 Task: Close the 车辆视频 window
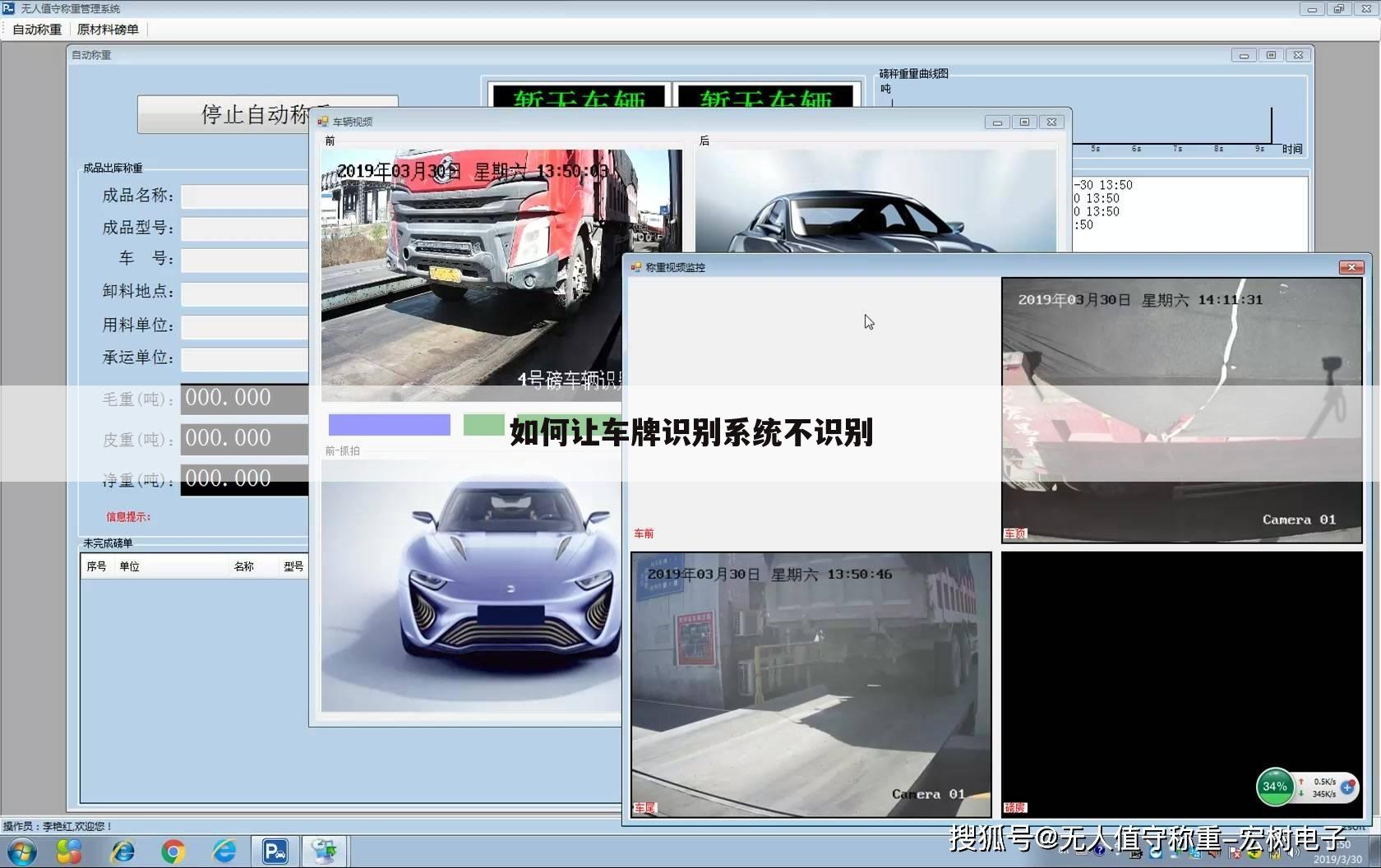click(x=1051, y=122)
